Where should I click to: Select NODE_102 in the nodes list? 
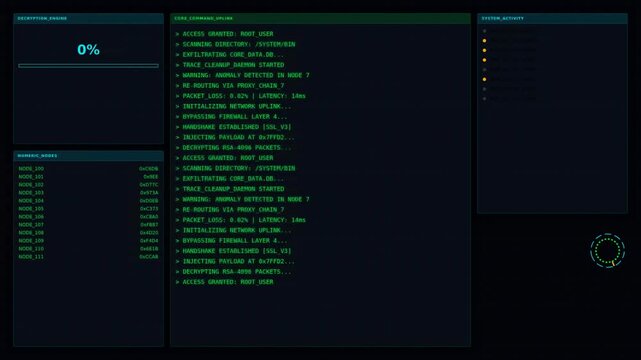[88, 185]
